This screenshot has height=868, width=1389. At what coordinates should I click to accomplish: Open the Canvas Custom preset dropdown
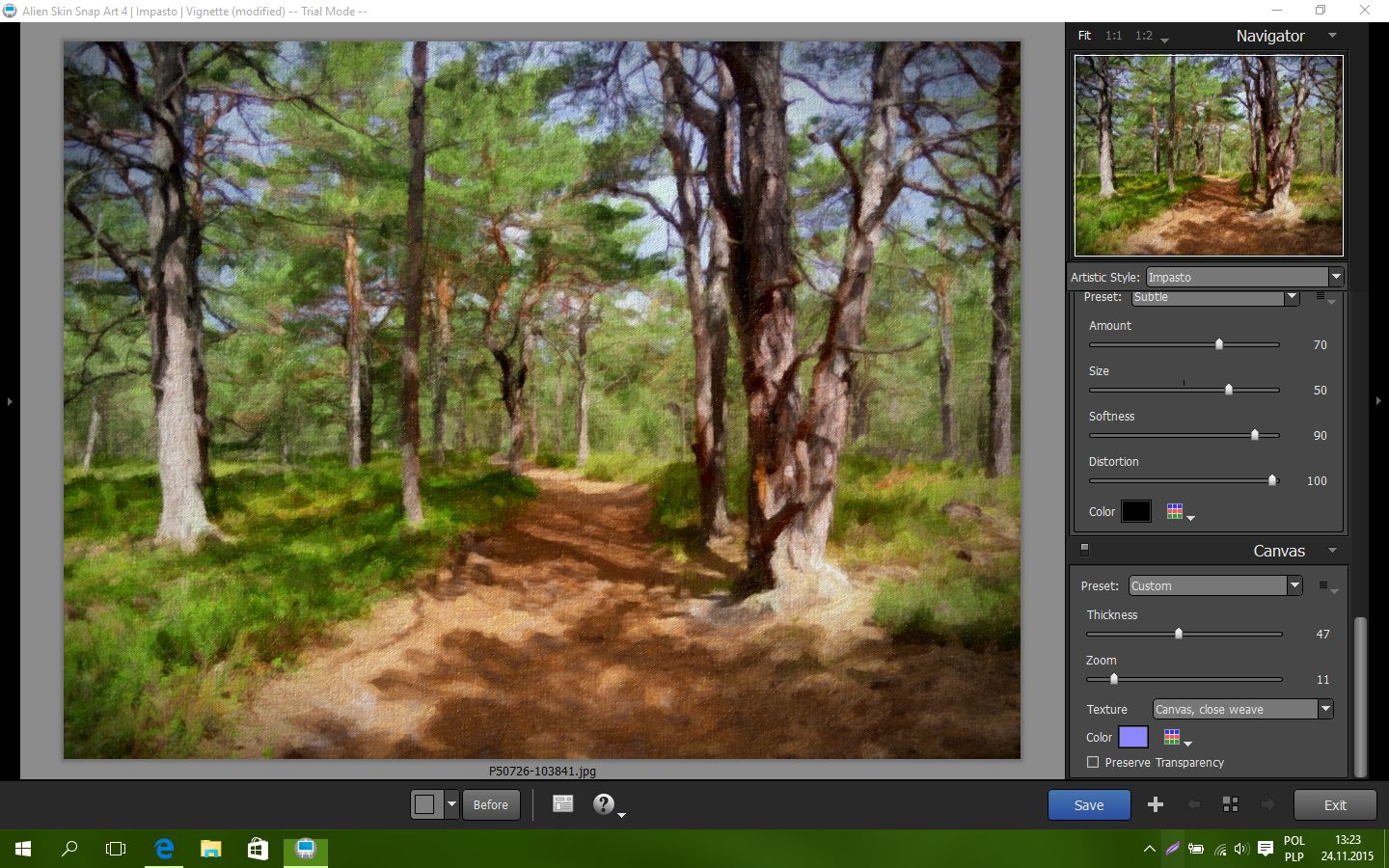coord(1215,585)
